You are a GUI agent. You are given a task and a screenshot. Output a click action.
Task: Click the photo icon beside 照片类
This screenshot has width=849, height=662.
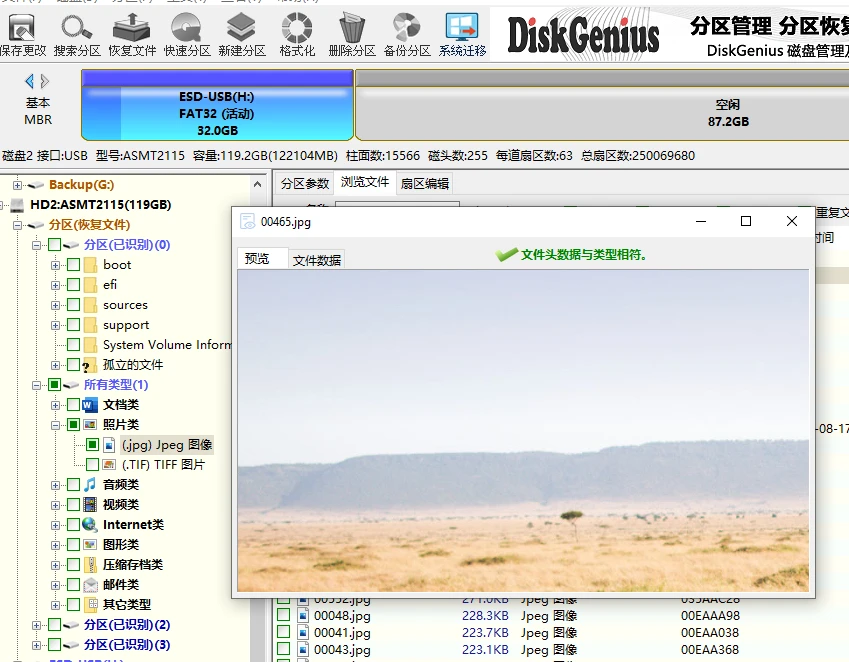[x=90, y=425]
